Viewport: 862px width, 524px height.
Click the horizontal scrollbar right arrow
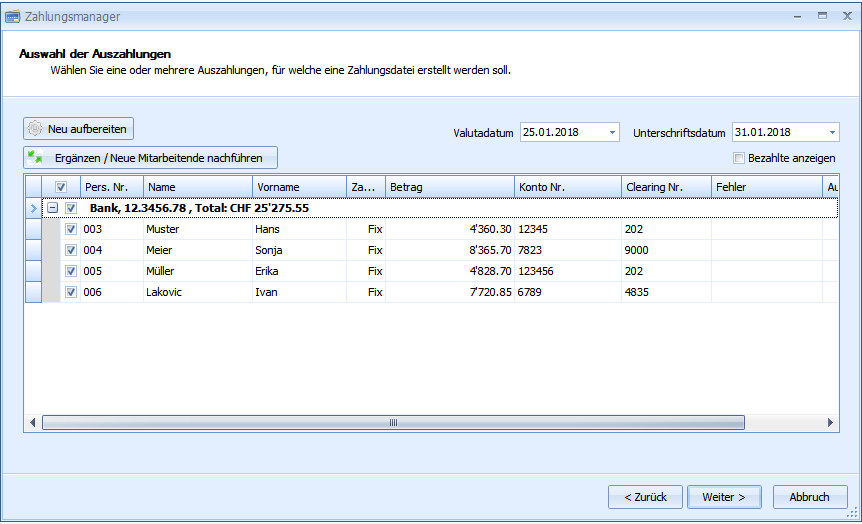(831, 424)
